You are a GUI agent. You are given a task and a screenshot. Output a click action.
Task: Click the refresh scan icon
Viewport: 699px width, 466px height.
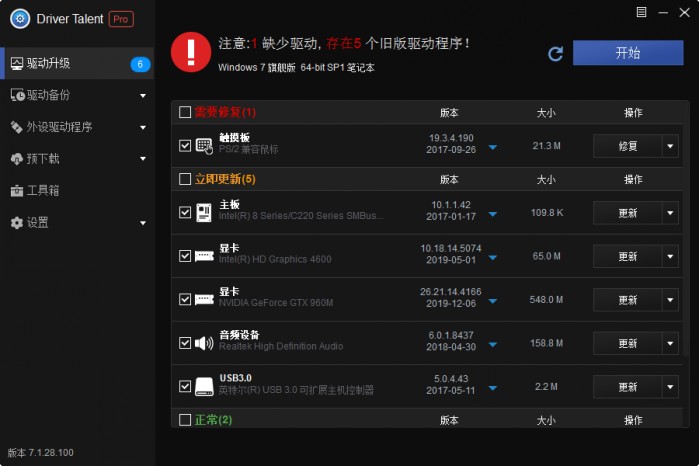coord(555,53)
